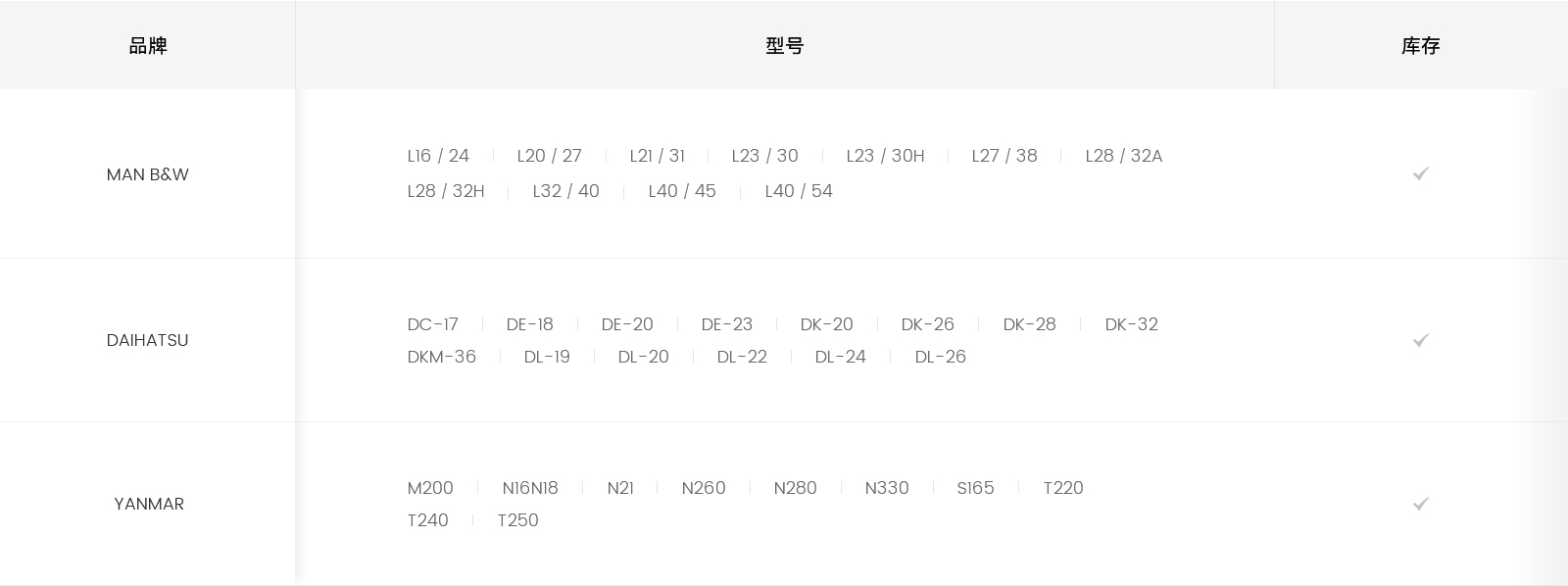Click the MAN B&W stock checkmark icon
Image resolution: width=1568 pixels, height=586 pixels.
(1420, 173)
